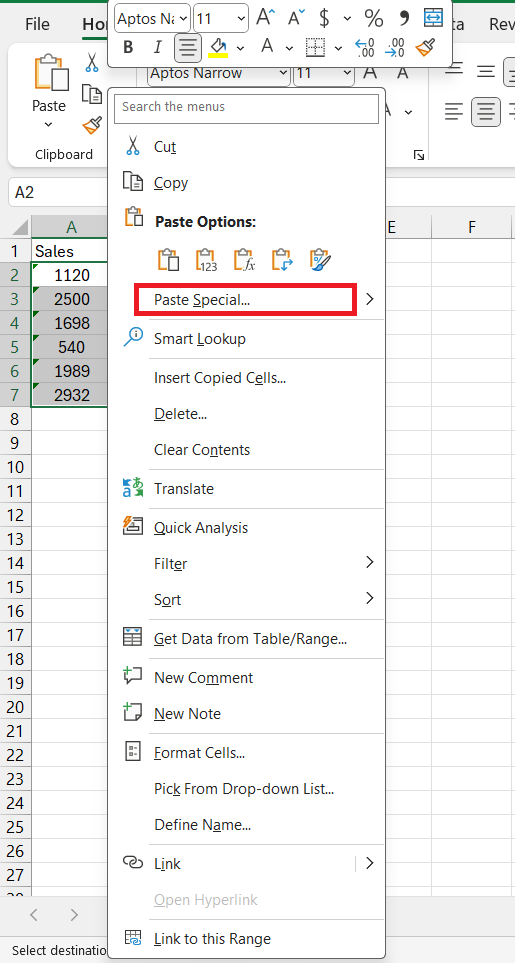This screenshot has width=515, height=963.
Task: Open fill color dropdown in mini toolbar
Action: [x=241, y=47]
